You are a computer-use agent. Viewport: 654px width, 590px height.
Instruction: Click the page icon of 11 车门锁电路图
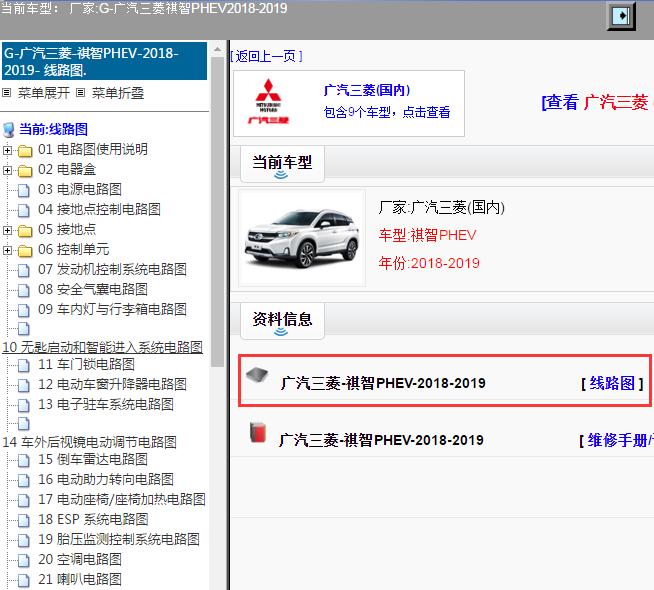pyautogui.click(x=24, y=365)
